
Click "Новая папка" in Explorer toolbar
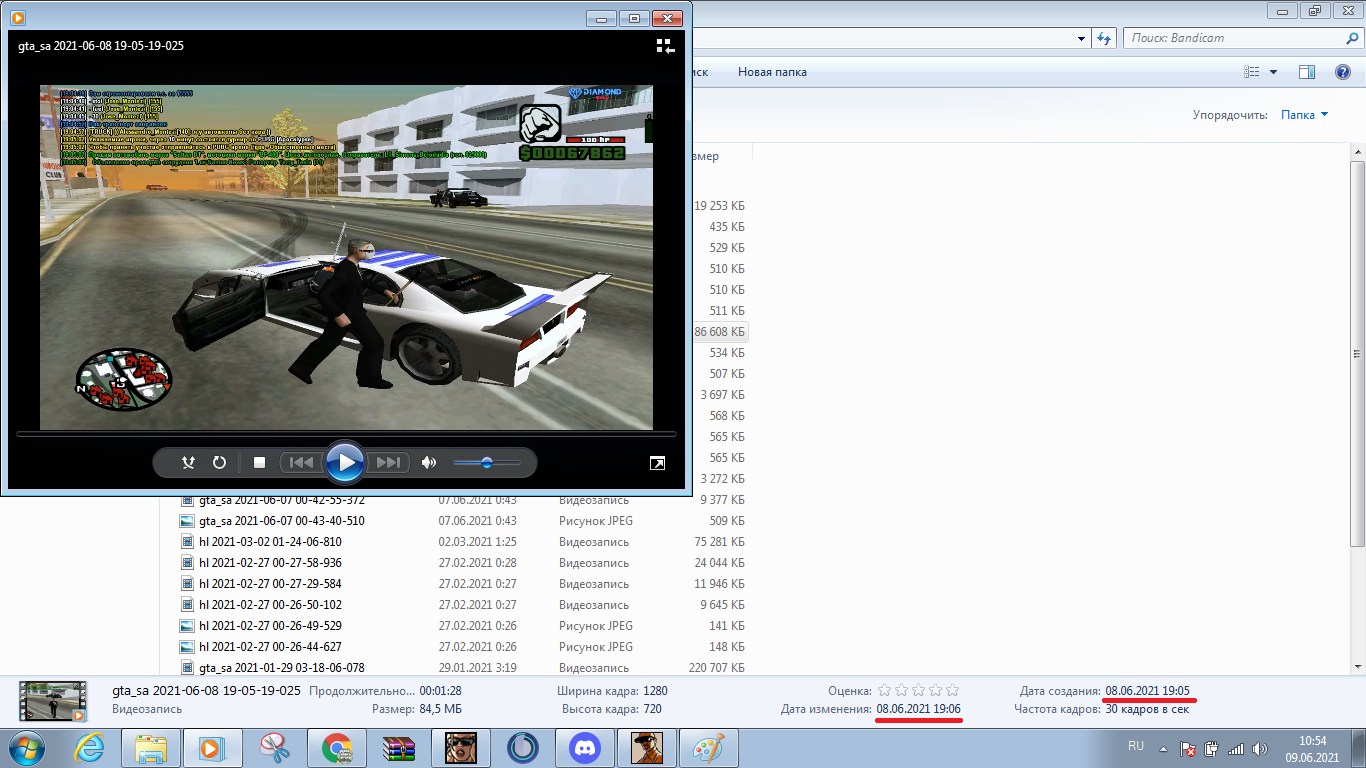click(772, 72)
